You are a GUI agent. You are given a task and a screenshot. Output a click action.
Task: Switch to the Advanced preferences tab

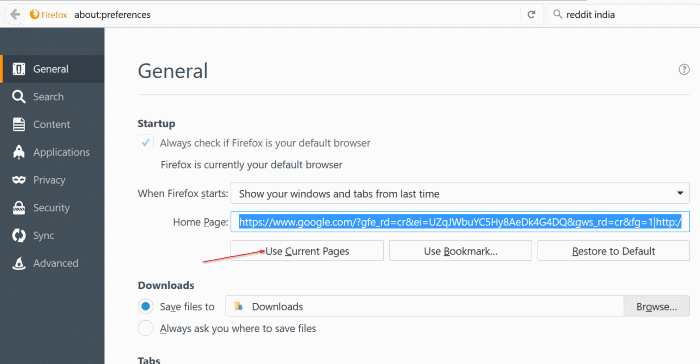click(55, 263)
